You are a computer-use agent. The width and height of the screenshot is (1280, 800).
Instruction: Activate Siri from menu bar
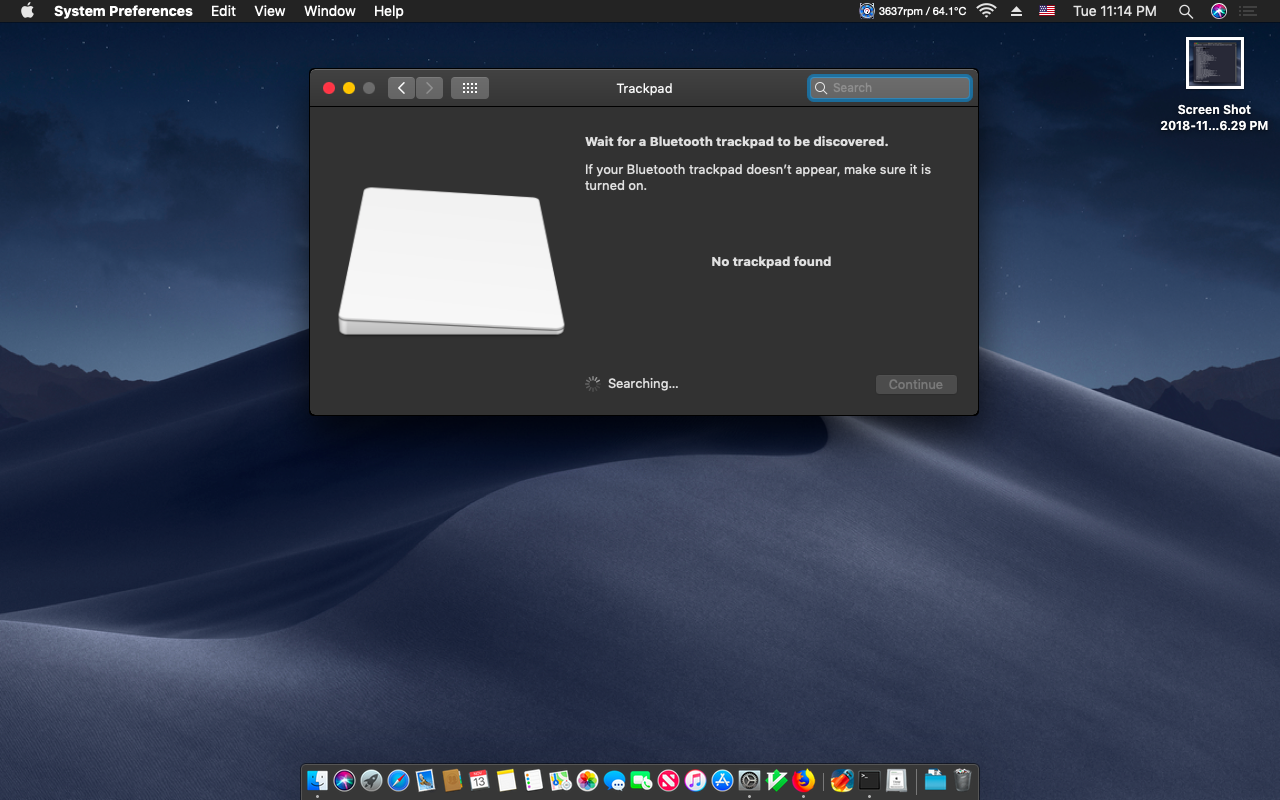click(x=1218, y=11)
